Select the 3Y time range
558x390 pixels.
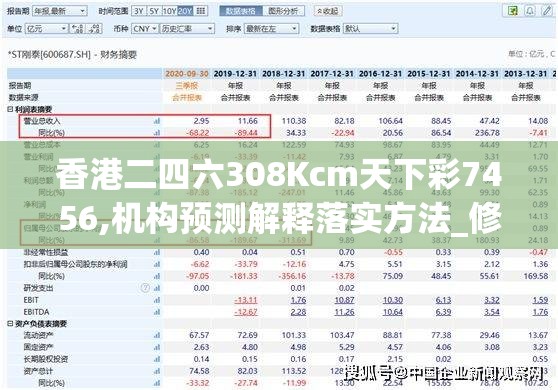(x=138, y=11)
